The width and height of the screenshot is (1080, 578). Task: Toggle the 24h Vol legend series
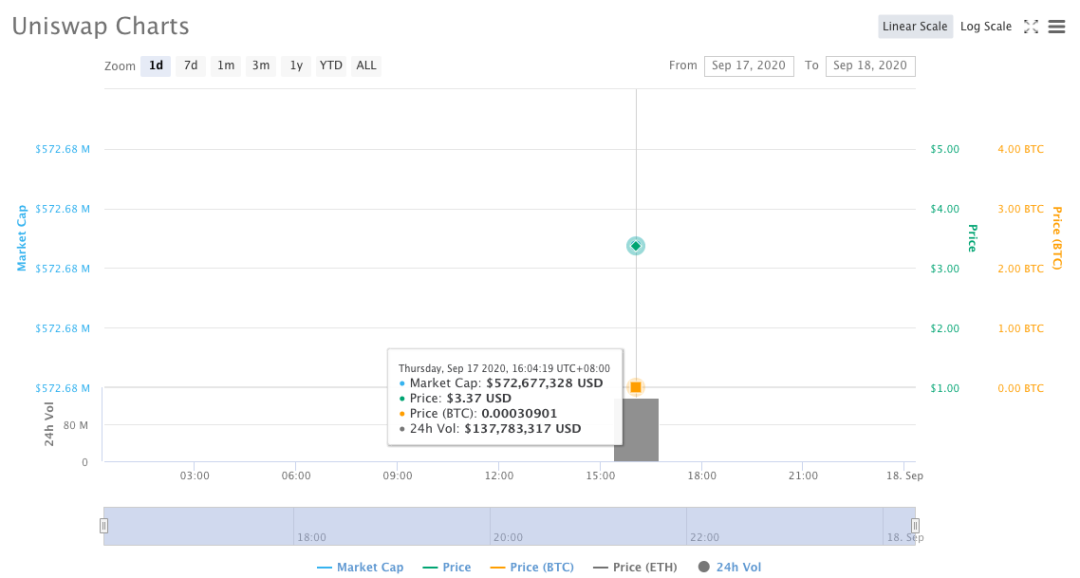[x=729, y=567]
